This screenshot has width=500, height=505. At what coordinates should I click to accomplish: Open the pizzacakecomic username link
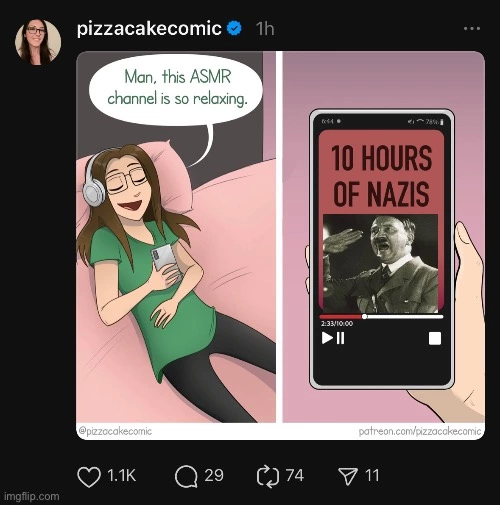pos(149,28)
